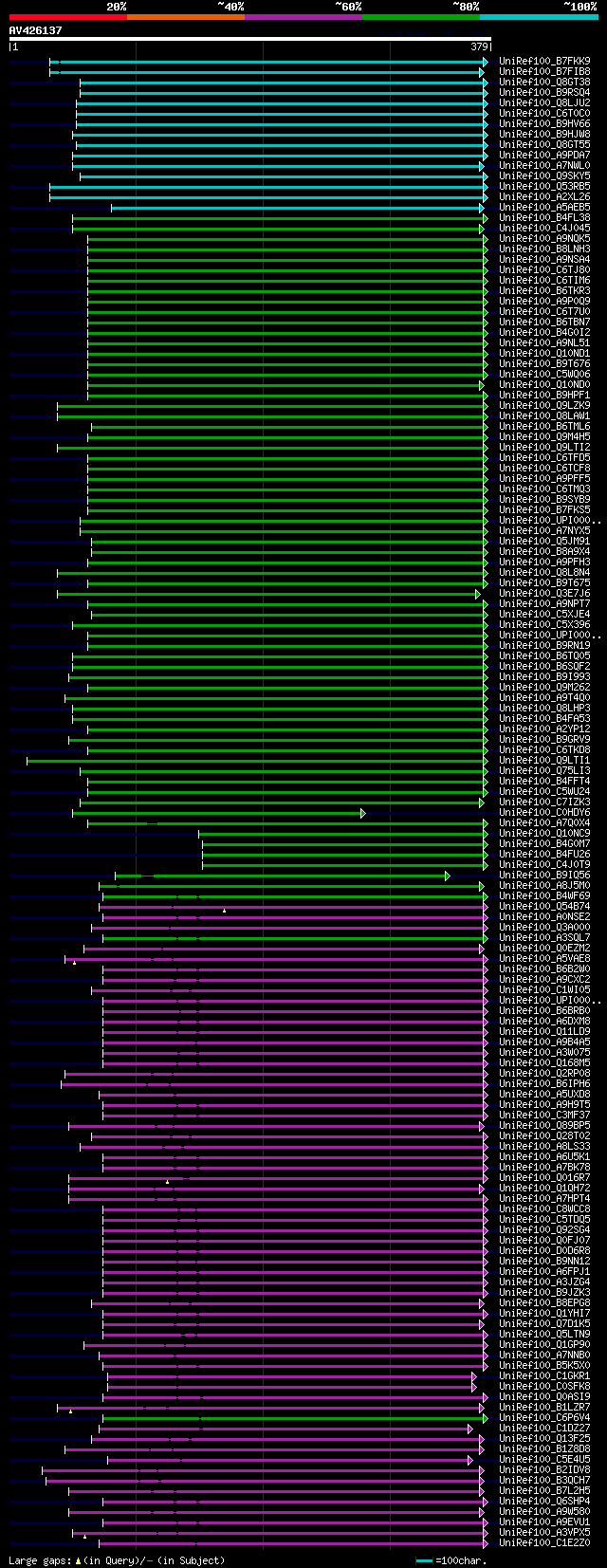This screenshot has height=1568, width=607.
Task: Click the purple ~60% identity legend segment
Action: (303, 16)
